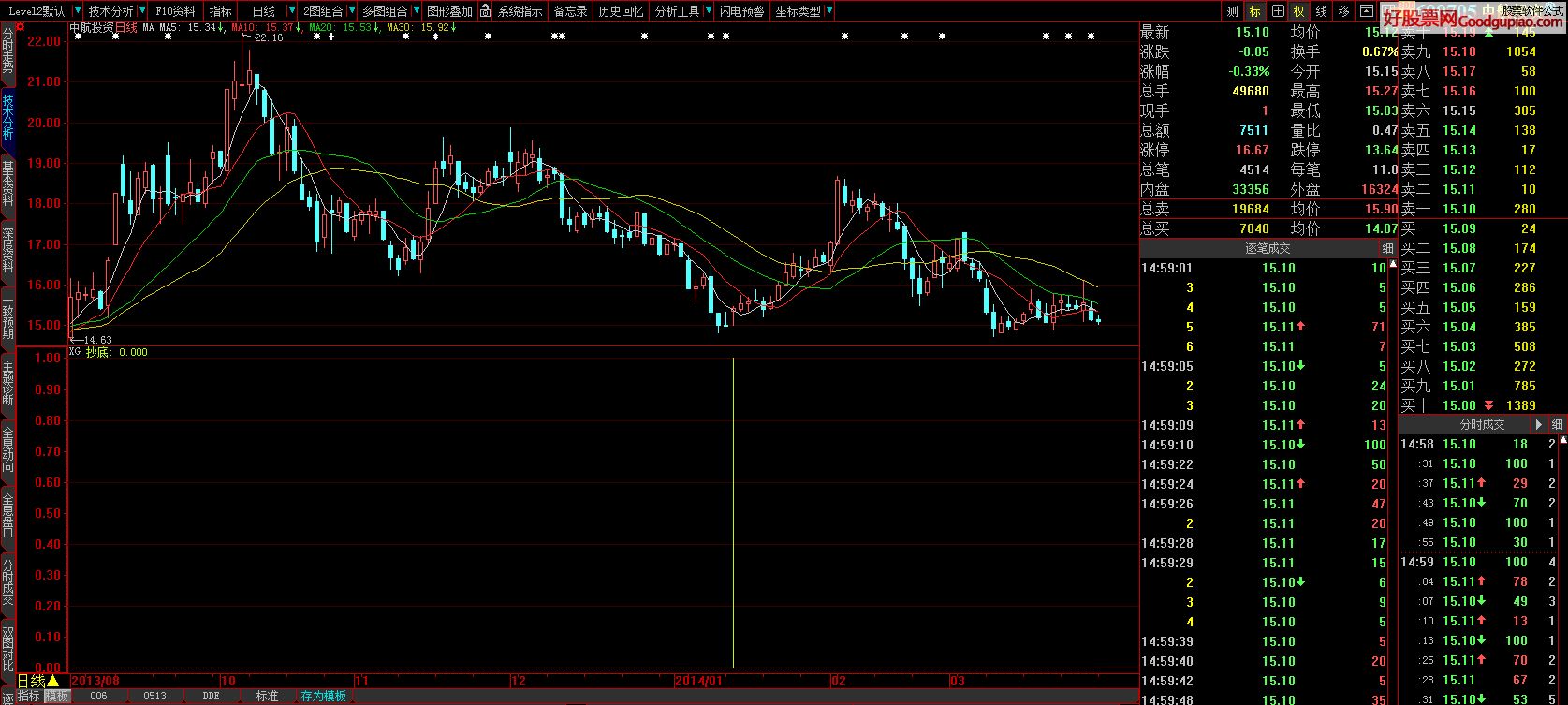Choose the 006 template tab
The image size is (1568, 705).
point(98,697)
